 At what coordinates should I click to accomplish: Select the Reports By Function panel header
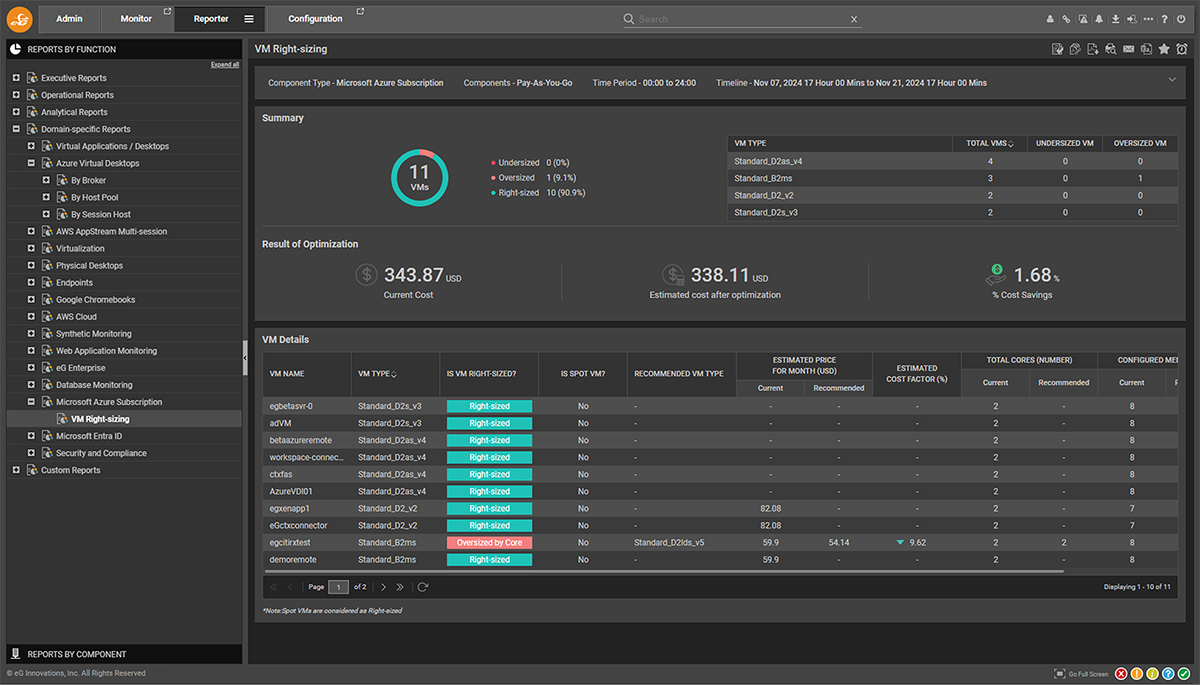click(x=124, y=49)
